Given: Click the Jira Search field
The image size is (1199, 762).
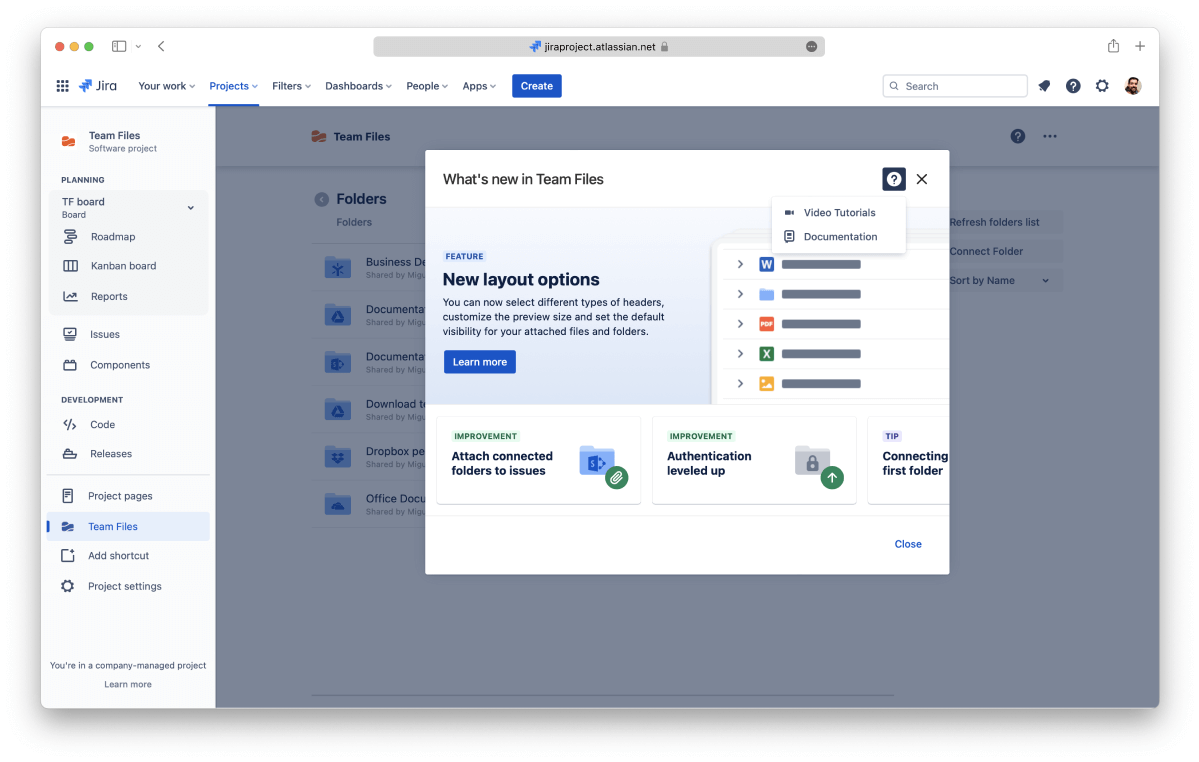Looking at the screenshot, I should pos(954,86).
